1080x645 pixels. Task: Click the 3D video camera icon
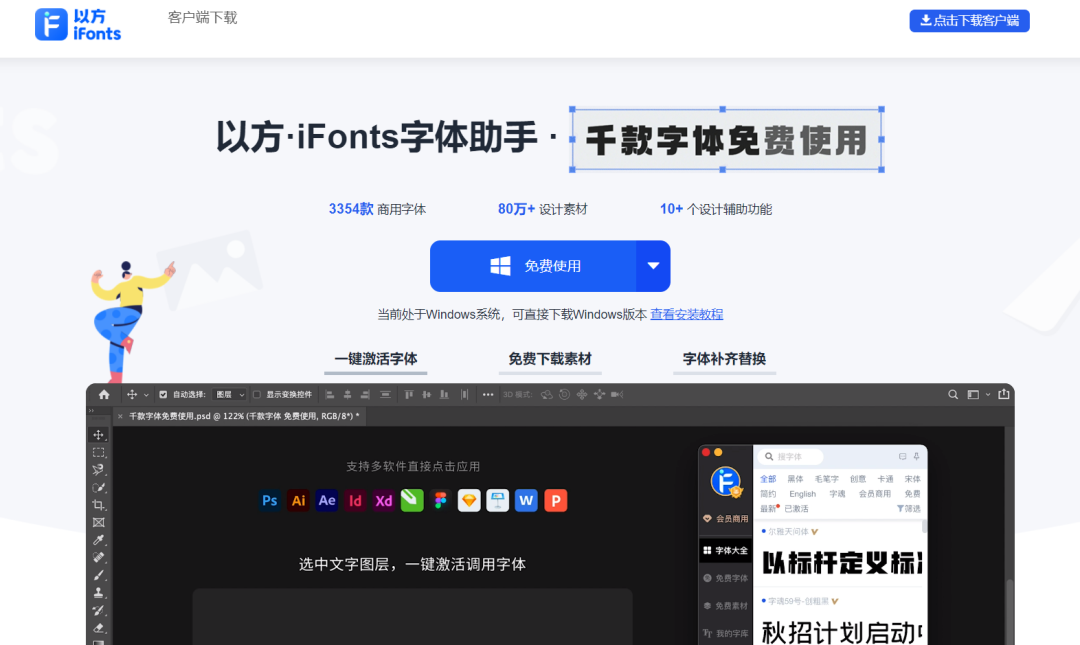616,395
